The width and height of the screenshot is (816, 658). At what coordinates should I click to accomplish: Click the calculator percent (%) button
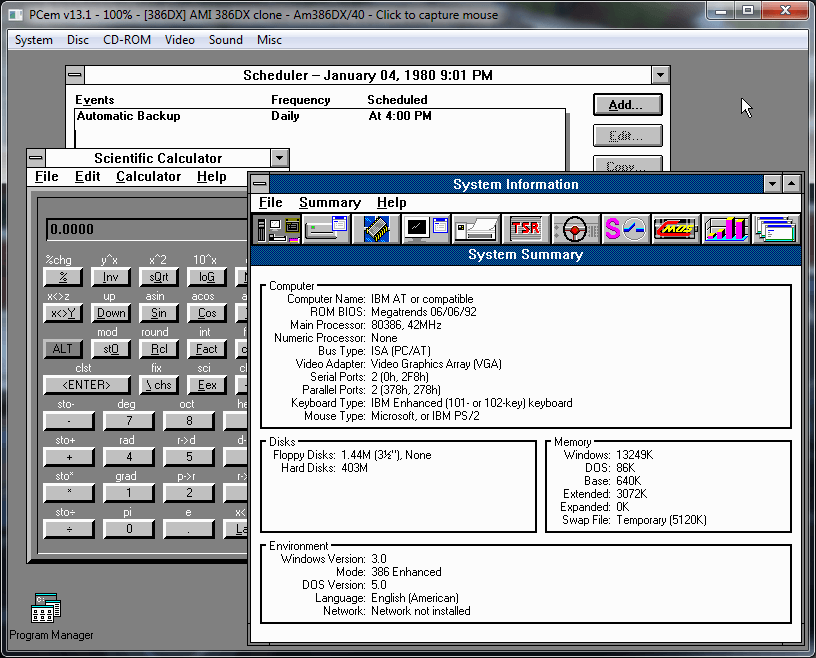pyautogui.click(x=62, y=277)
